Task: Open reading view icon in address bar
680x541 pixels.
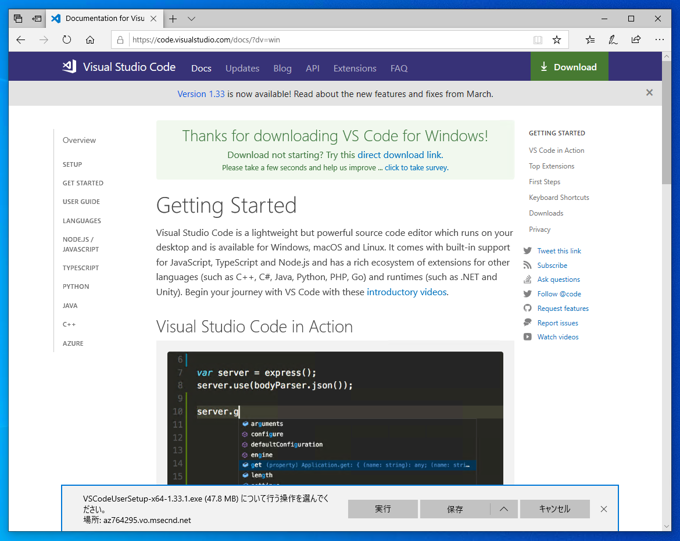Action: point(538,40)
